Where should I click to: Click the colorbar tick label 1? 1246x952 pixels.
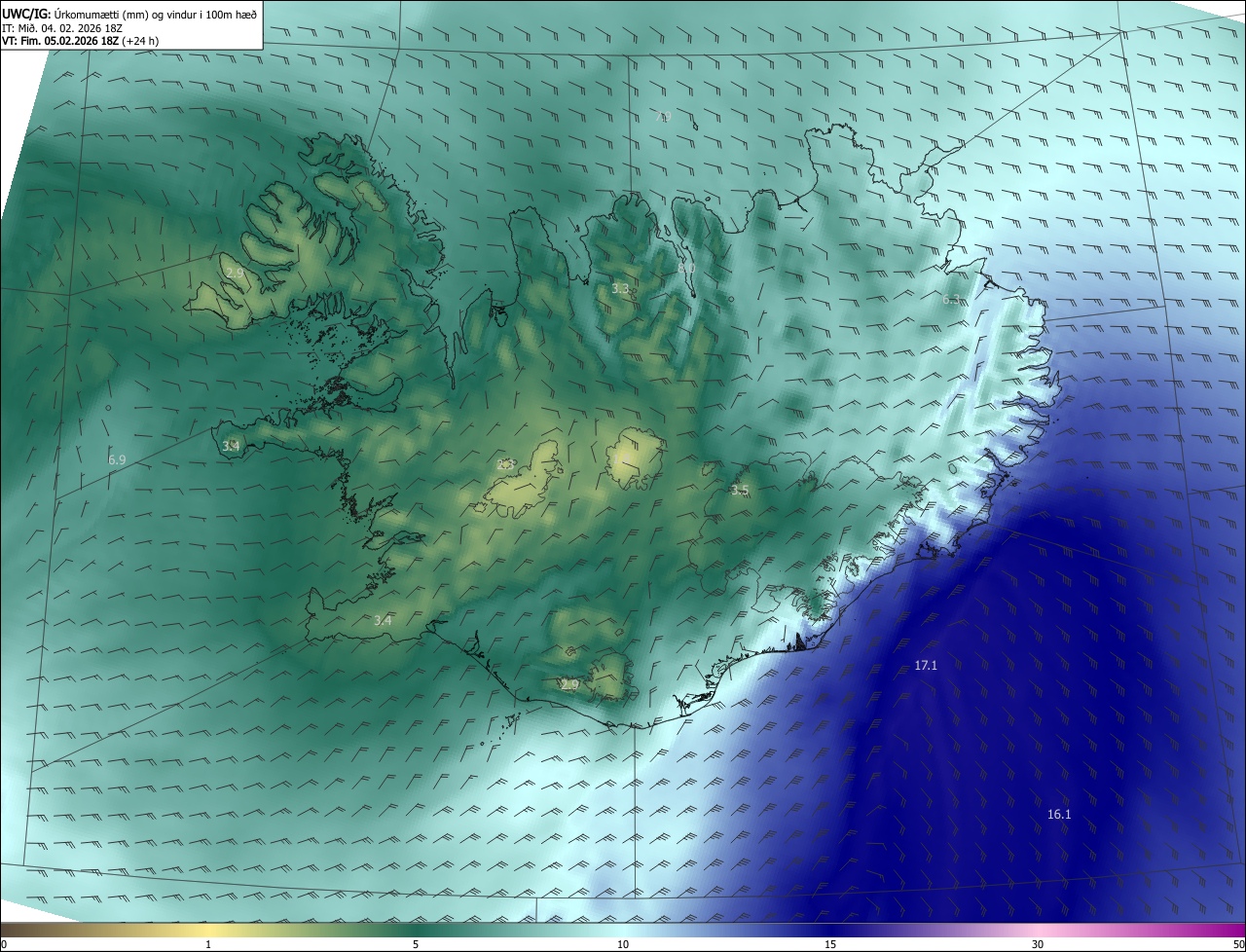(x=208, y=944)
